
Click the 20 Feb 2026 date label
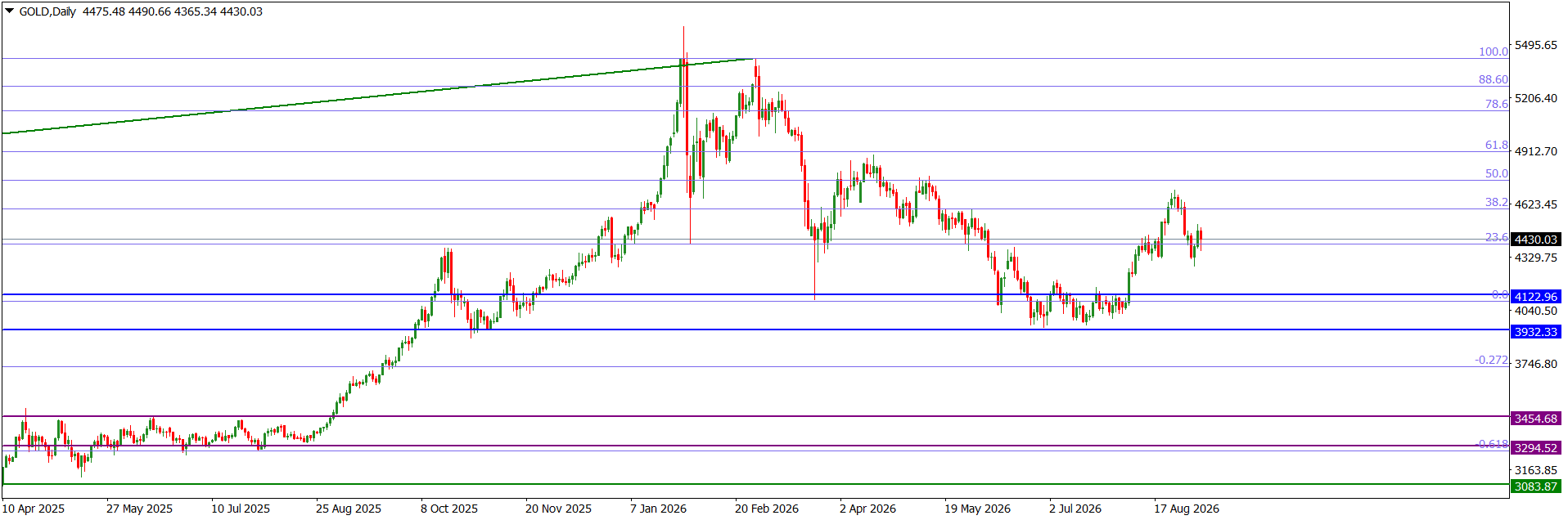[767, 509]
